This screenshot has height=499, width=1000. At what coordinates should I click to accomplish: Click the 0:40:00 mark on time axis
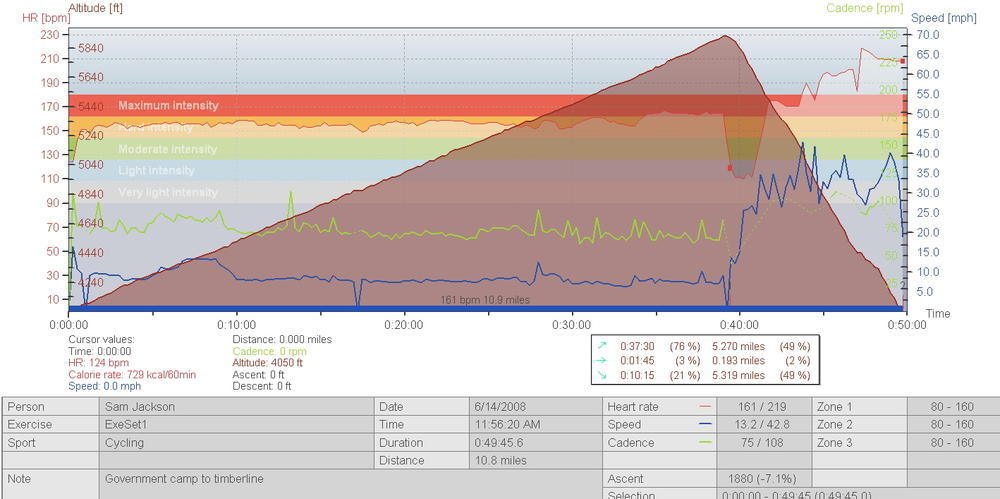[739, 324]
